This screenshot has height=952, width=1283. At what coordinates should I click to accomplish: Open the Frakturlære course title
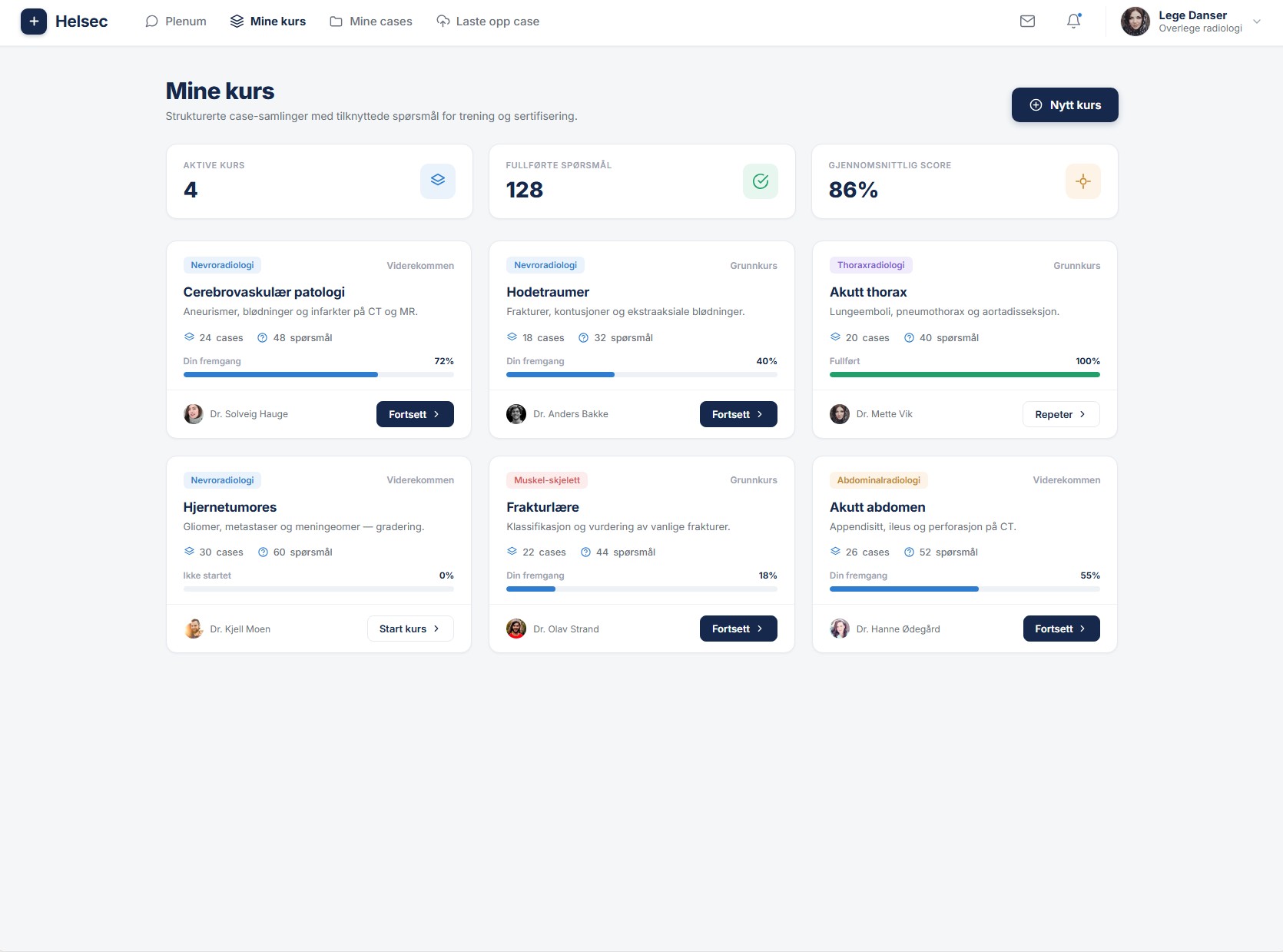point(542,507)
